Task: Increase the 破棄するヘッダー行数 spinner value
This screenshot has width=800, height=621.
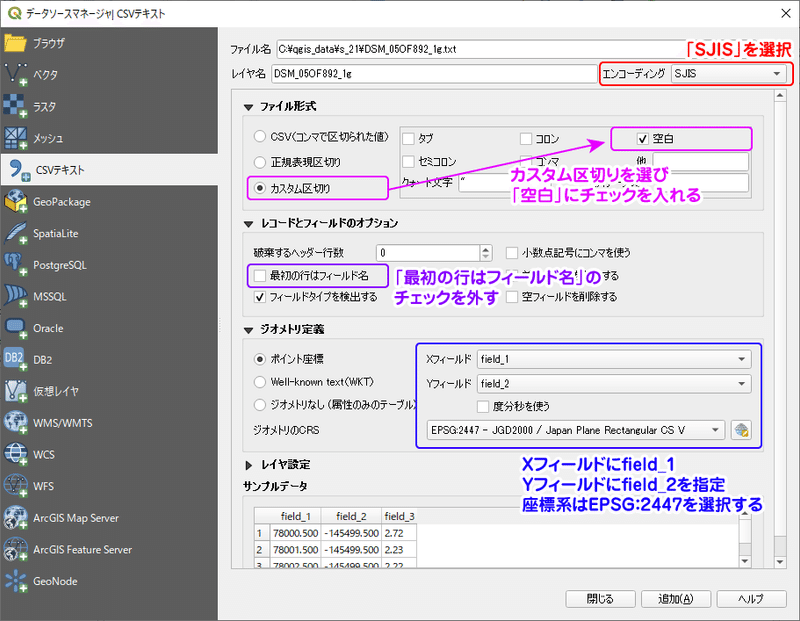Action: point(486,249)
